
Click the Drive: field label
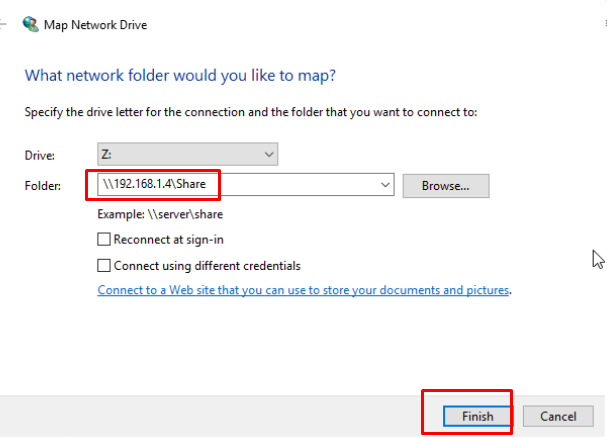click(x=40, y=155)
